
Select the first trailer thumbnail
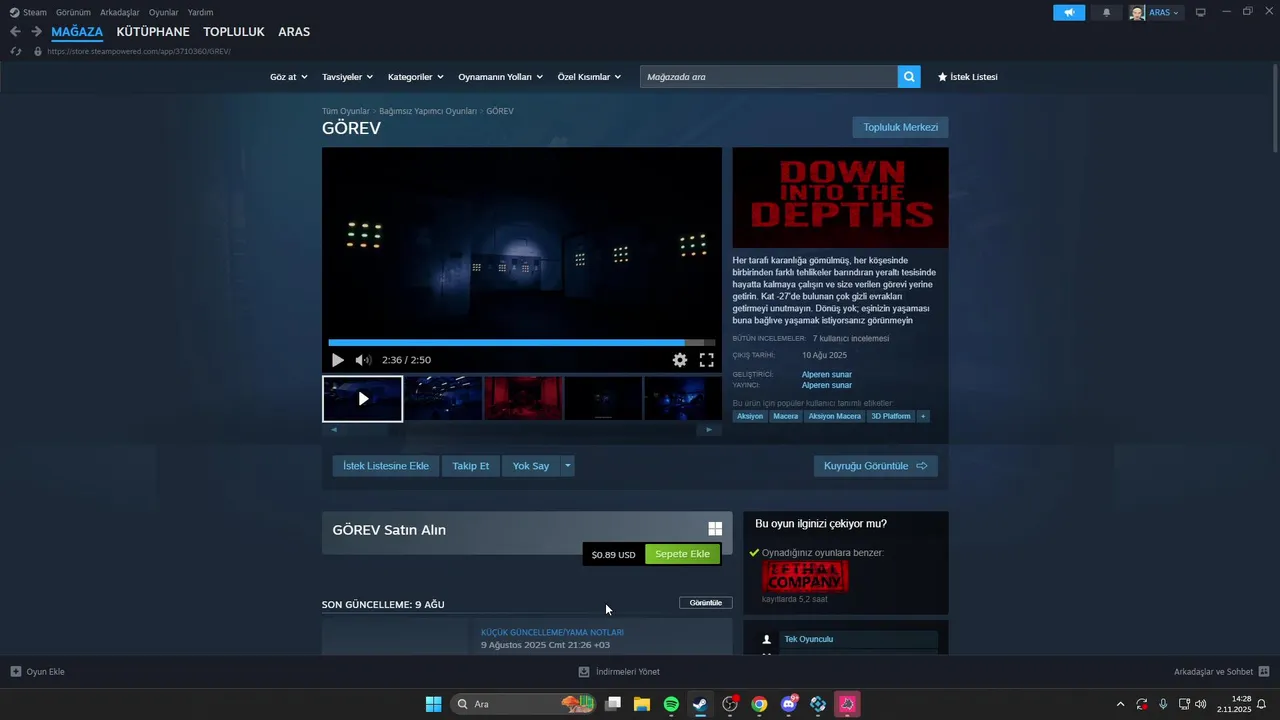click(x=363, y=399)
